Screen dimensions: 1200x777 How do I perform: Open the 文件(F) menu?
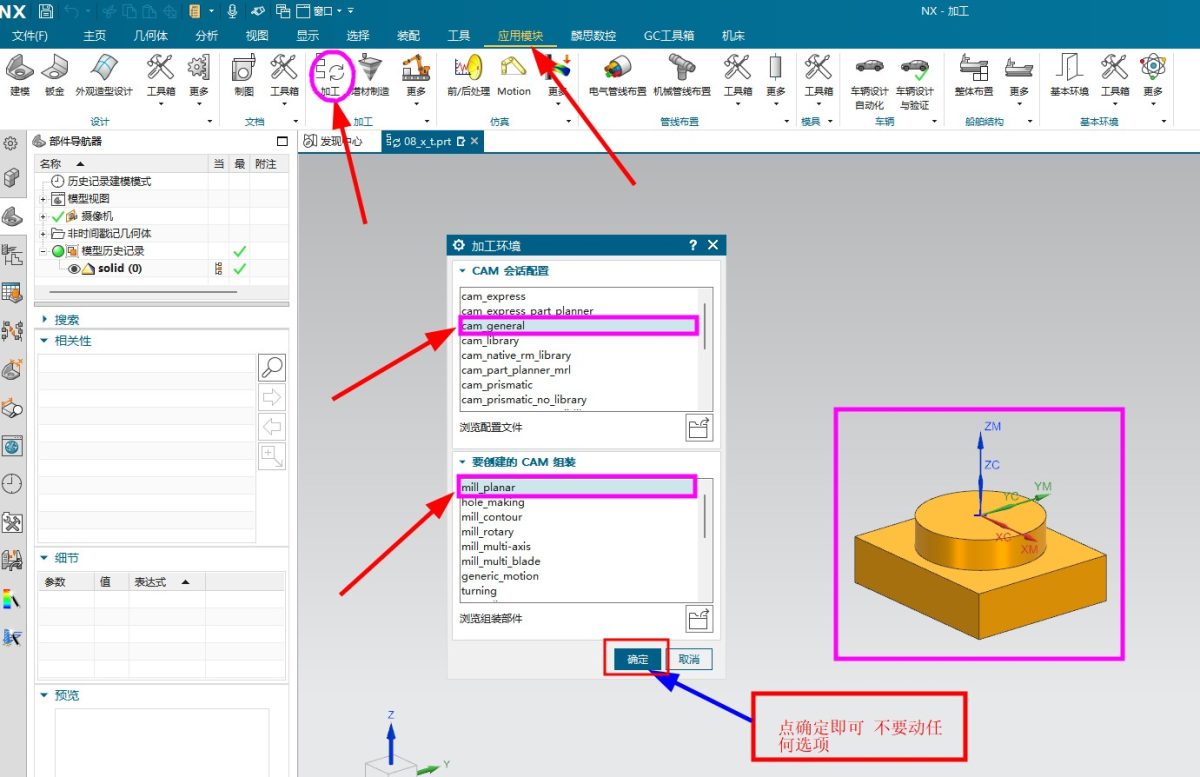click(30, 36)
